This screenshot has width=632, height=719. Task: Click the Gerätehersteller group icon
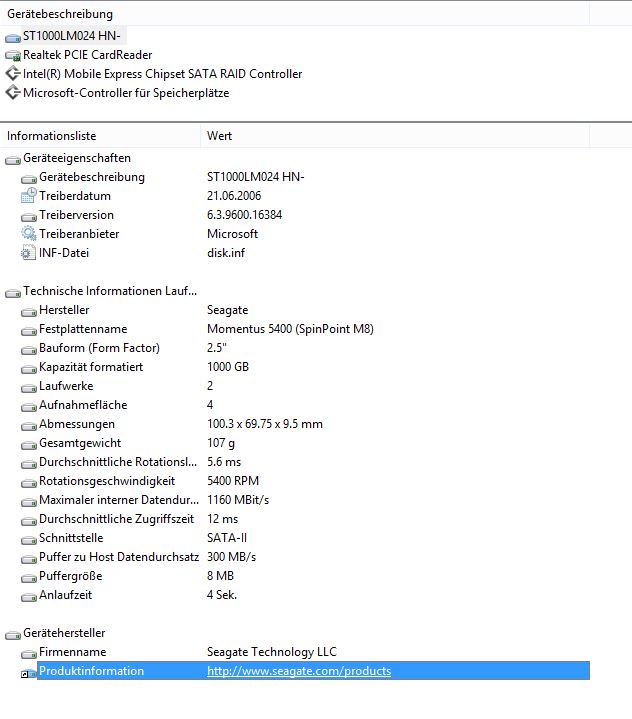[13, 635]
